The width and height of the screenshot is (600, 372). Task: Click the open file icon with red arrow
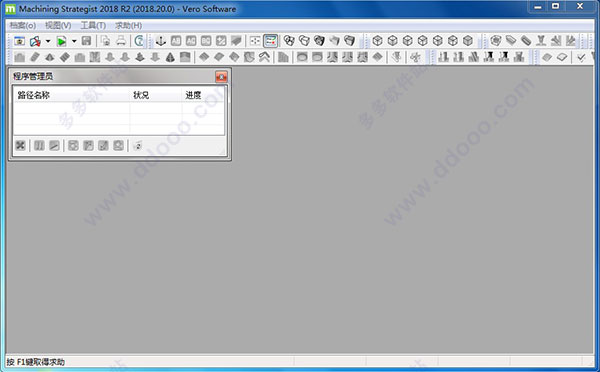click(x=35, y=41)
